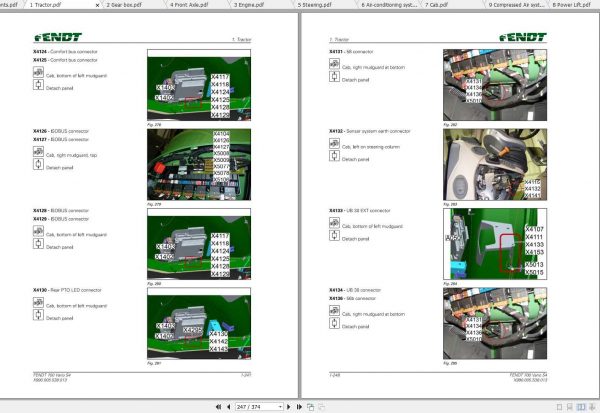The image size is (600, 413).
Task: Open the 5 Steering.pdf tab
Action: 314,5
